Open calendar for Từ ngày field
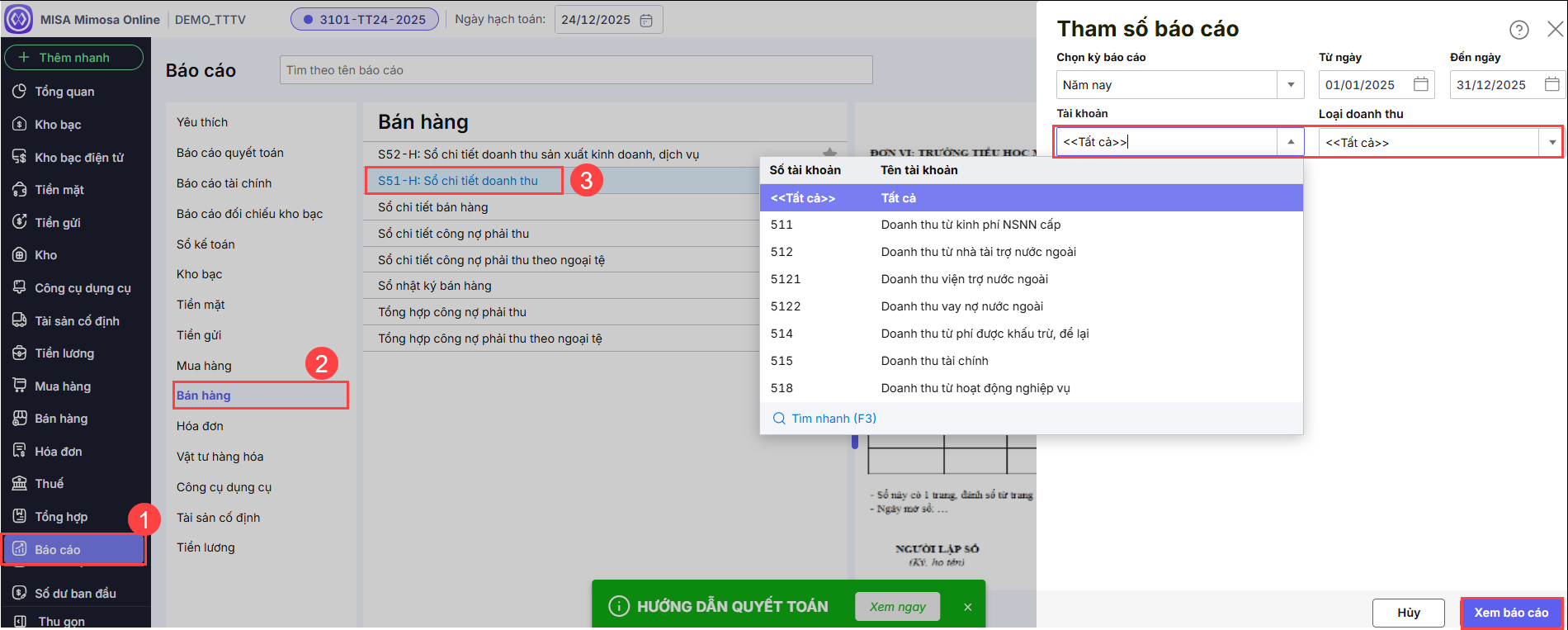This screenshot has height=630, width=1568. coord(1420,84)
